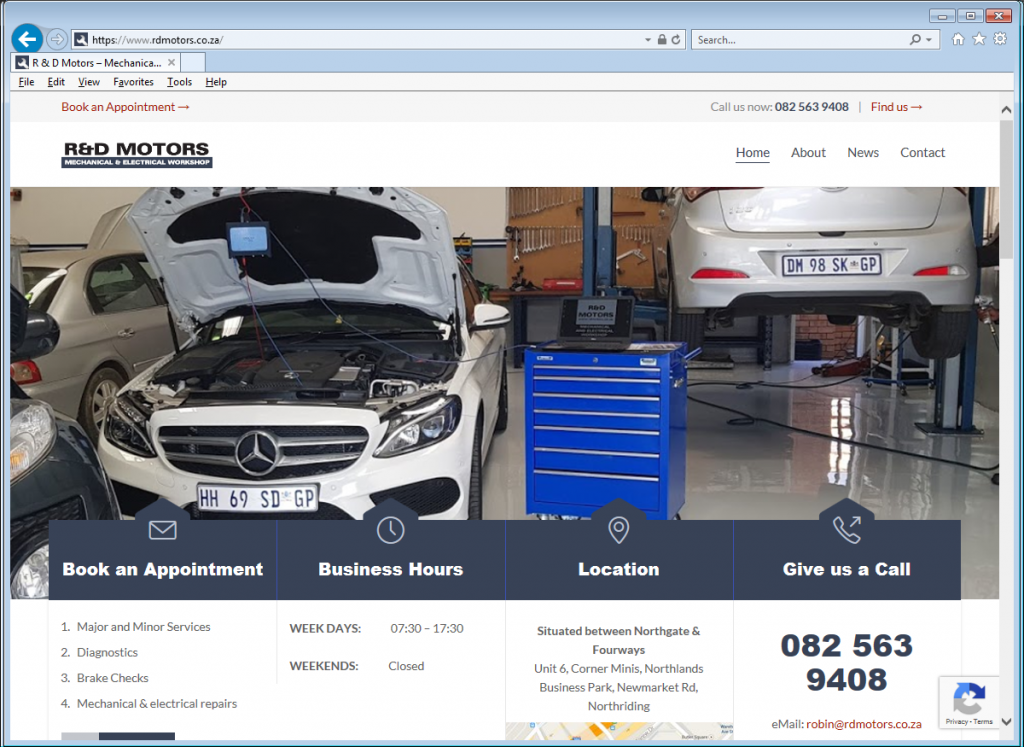Click the phone icon above Give us a Call
The height and width of the screenshot is (747, 1024).
click(x=846, y=530)
